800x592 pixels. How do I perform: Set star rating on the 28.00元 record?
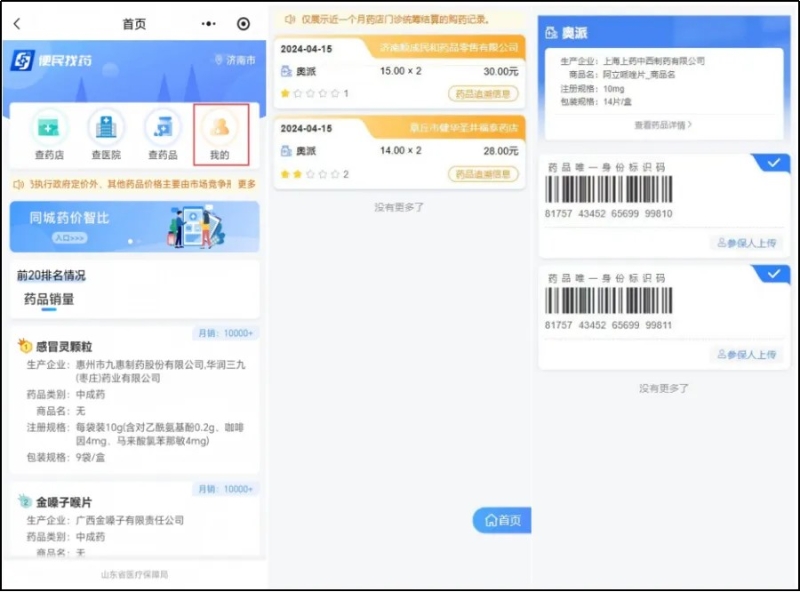pyautogui.click(x=310, y=175)
